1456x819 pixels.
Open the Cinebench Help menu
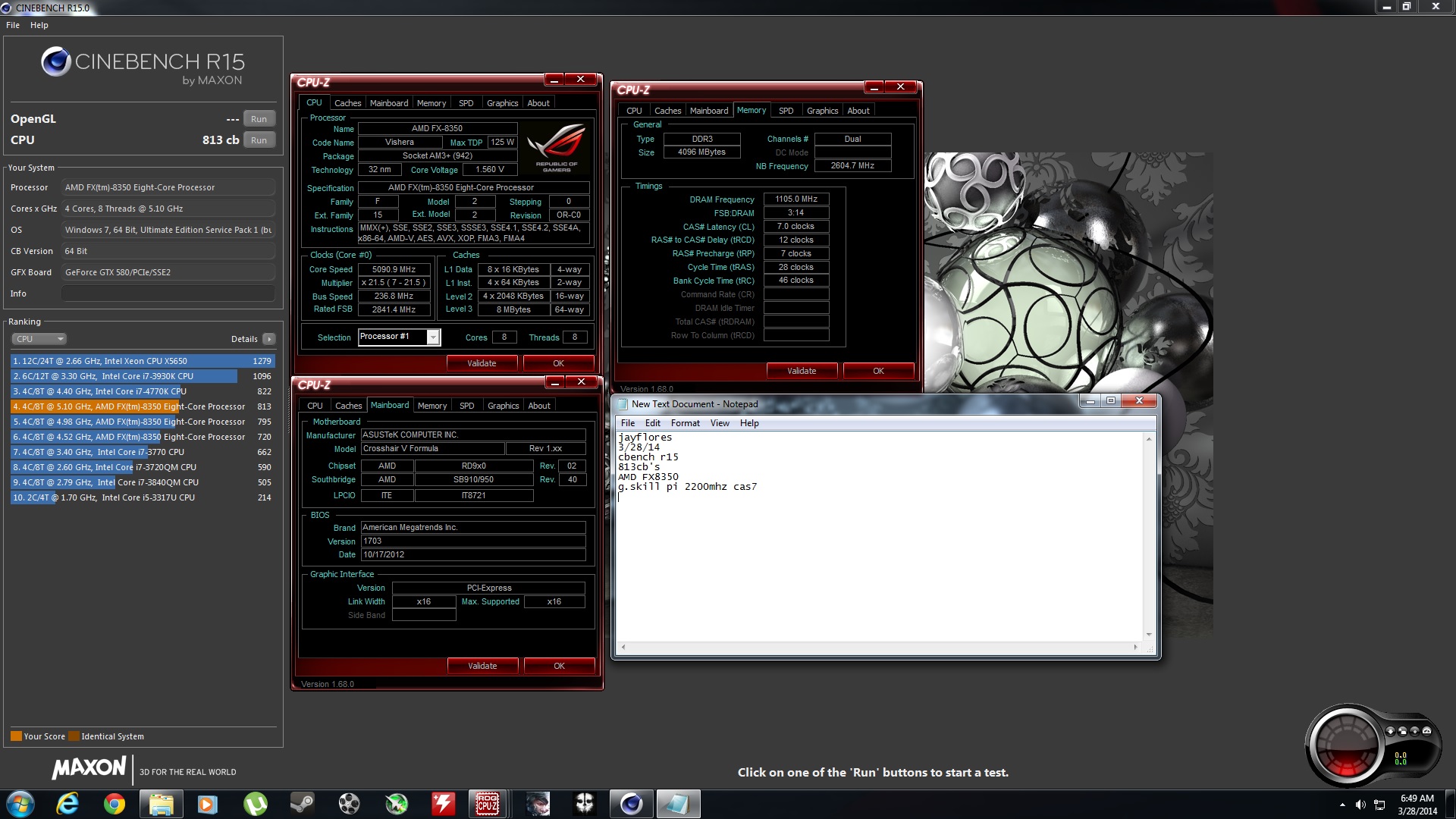(x=39, y=25)
